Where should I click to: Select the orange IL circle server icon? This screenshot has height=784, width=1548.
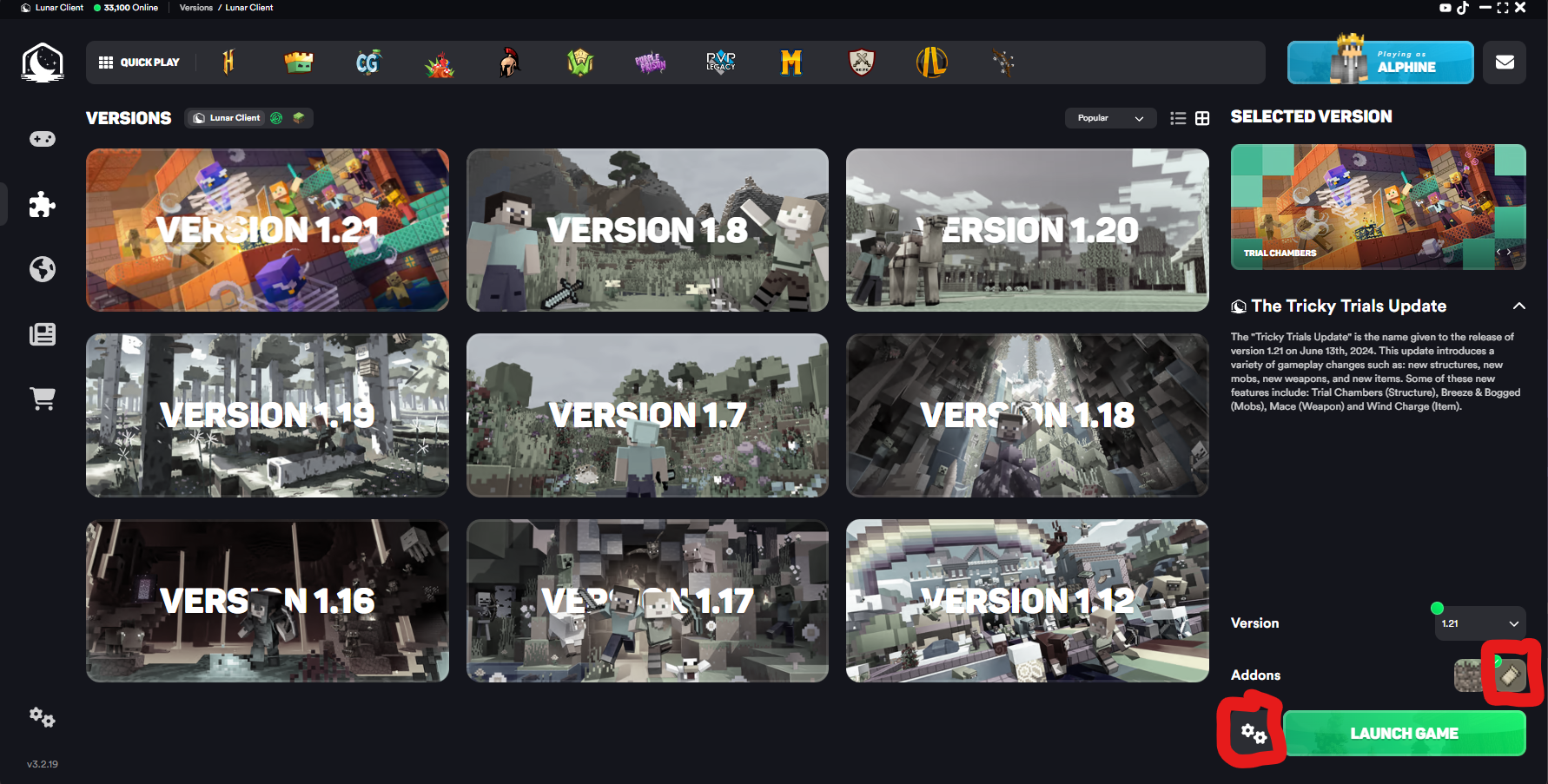pos(932,63)
